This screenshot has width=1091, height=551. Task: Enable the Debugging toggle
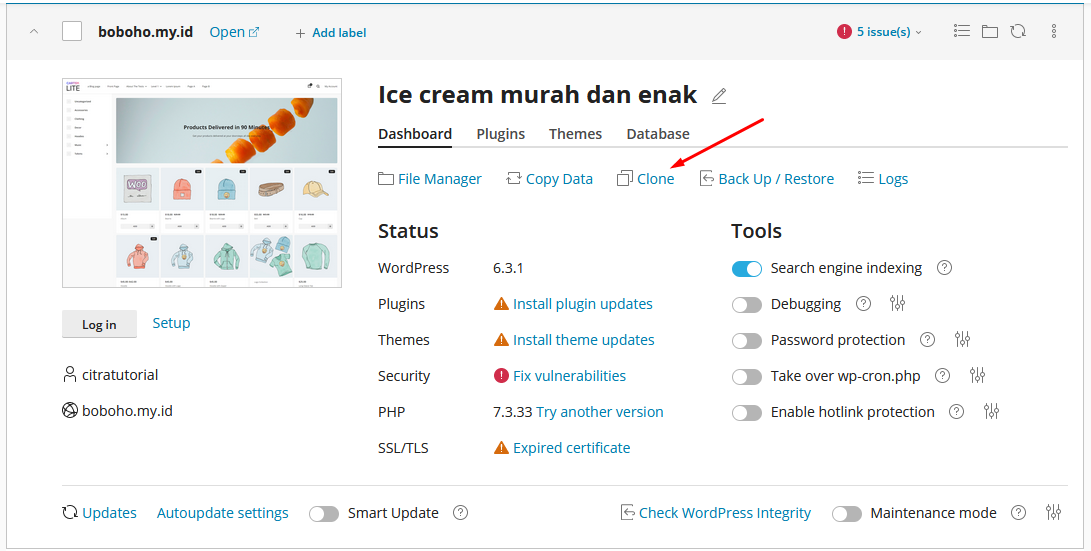click(747, 305)
